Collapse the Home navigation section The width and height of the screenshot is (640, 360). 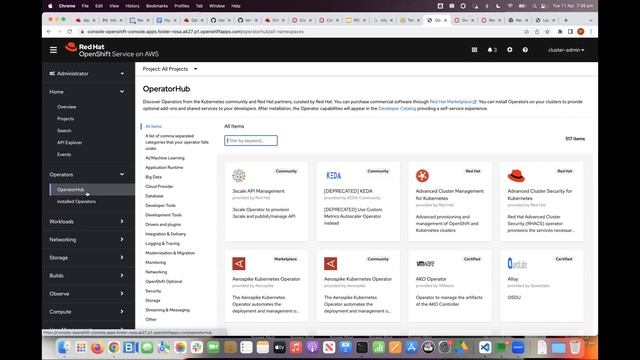[x=87, y=92]
